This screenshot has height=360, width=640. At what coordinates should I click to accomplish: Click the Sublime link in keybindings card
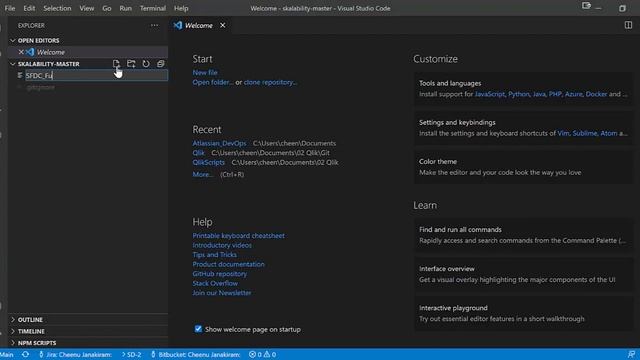pos(584,133)
